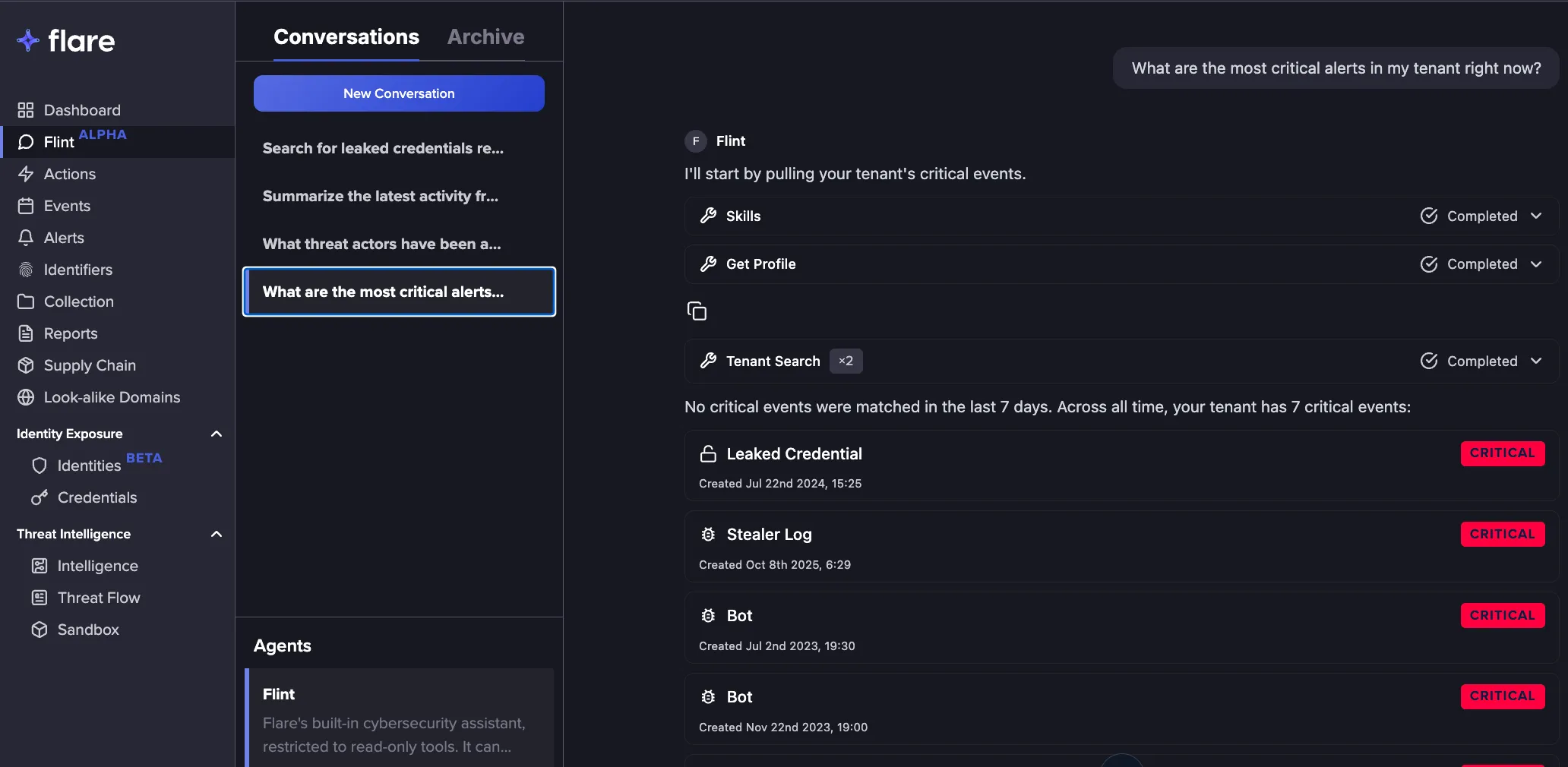This screenshot has width=1568, height=767.
Task: Open Supply Chain via the box icon
Action: [x=26, y=365]
